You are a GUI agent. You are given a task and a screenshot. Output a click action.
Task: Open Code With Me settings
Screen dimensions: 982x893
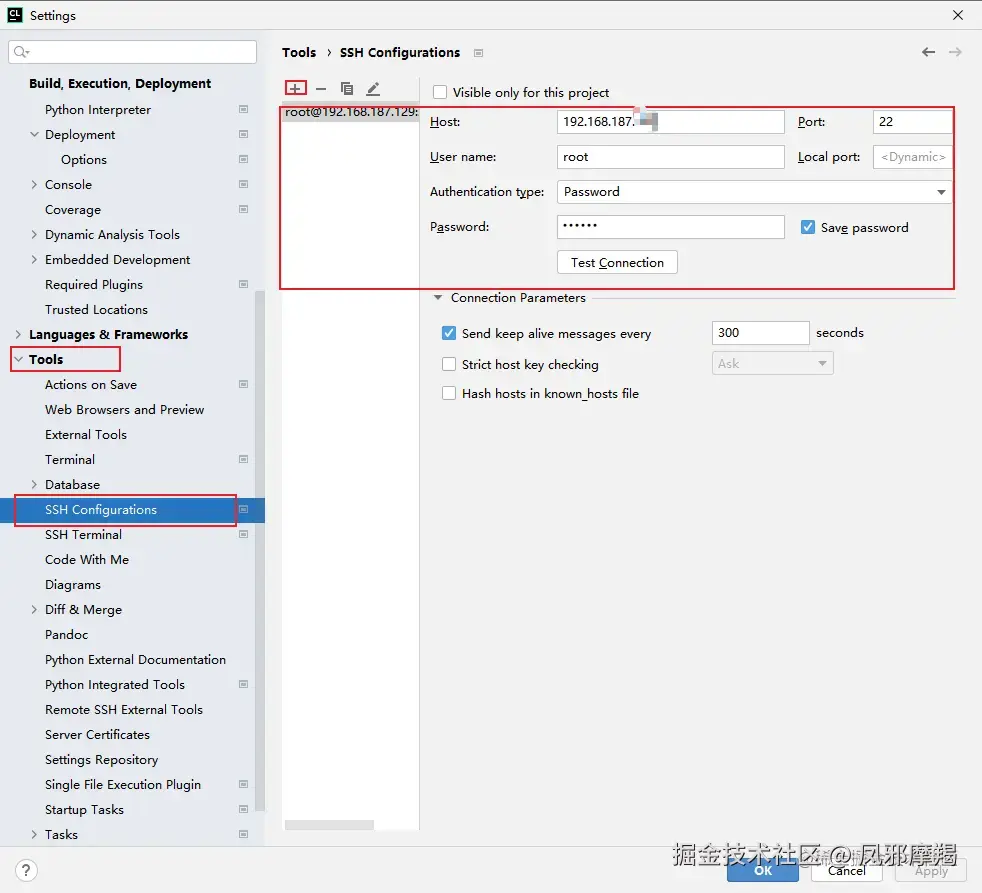point(86,559)
